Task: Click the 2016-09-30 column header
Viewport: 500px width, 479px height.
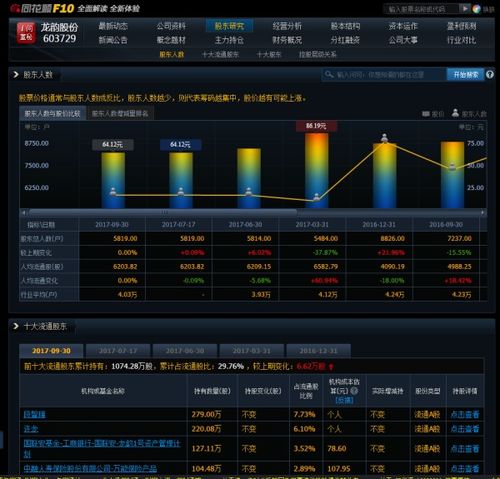Action: point(446,225)
